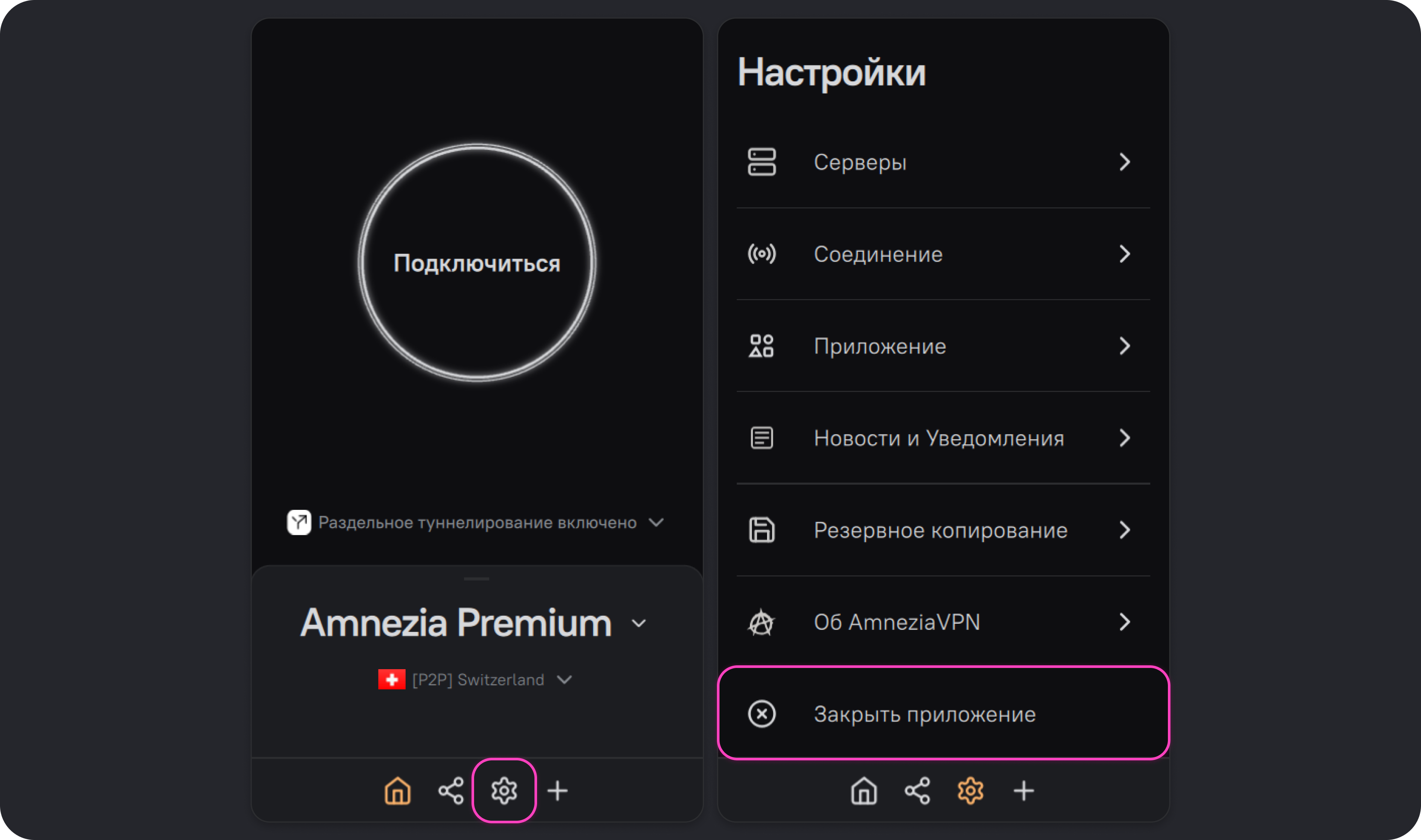Expand the split tunneling status chevron
Screen dimensions: 1421x840
pos(656,522)
